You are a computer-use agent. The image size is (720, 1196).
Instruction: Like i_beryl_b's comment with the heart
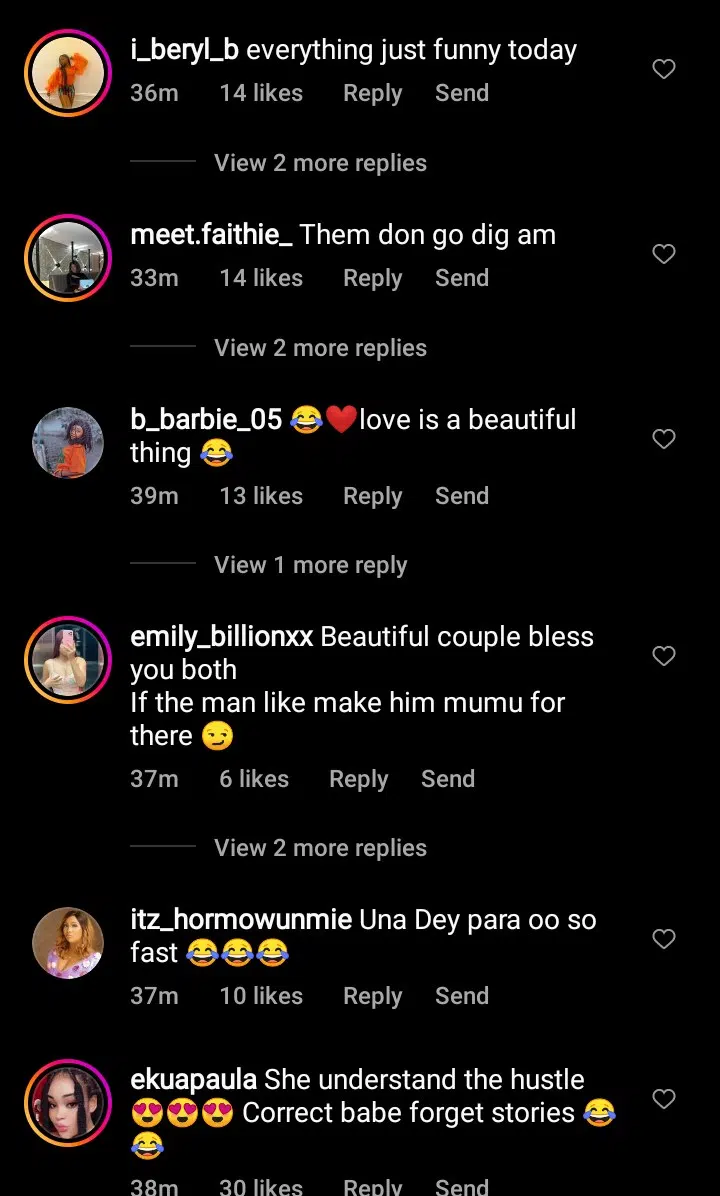tap(664, 69)
